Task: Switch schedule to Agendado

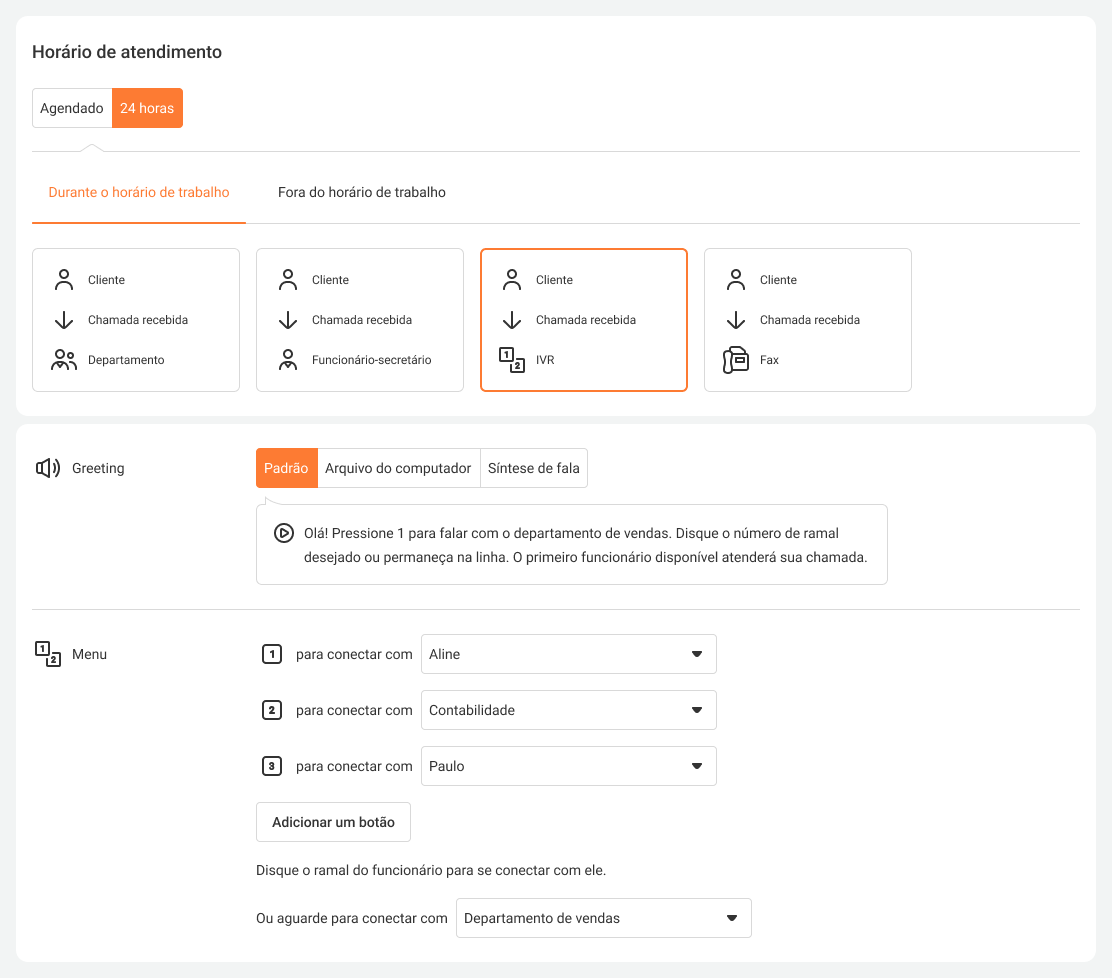Action: click(x=72, y=108)
